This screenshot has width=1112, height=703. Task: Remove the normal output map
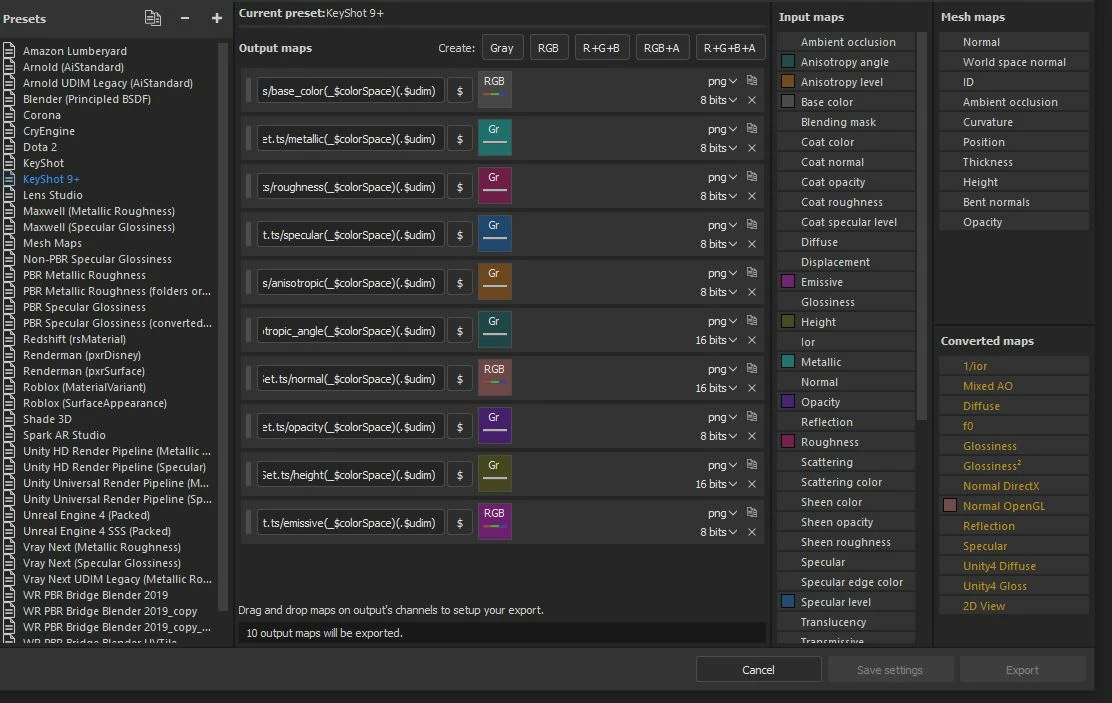coord(752,388)
